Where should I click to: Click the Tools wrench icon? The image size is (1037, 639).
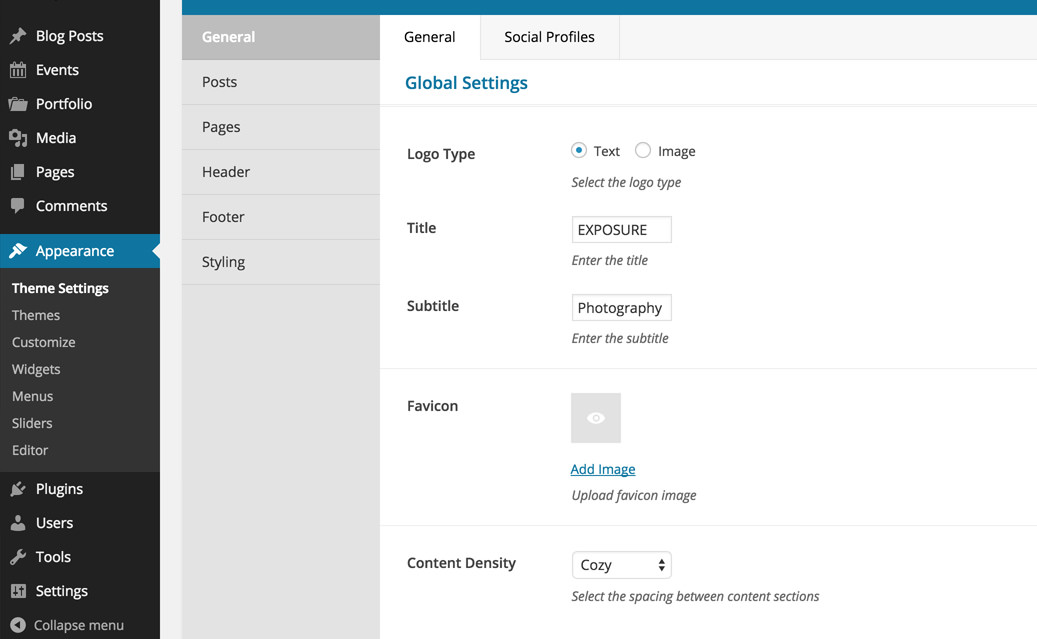coord(18,557)
